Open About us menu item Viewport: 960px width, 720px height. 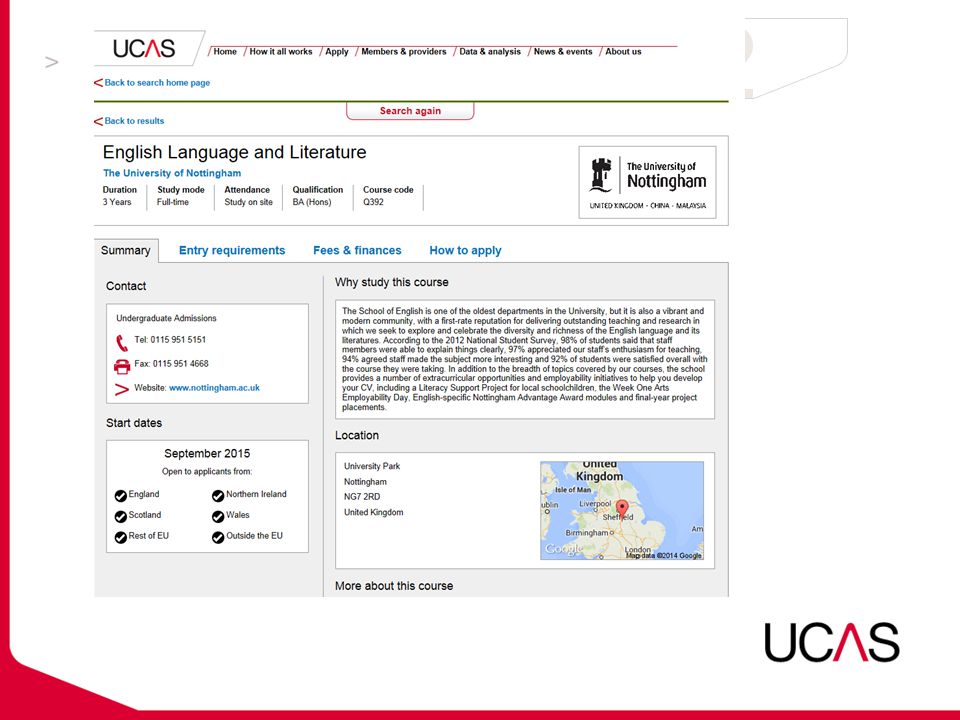pyautogui.click(x=623, y=51)
